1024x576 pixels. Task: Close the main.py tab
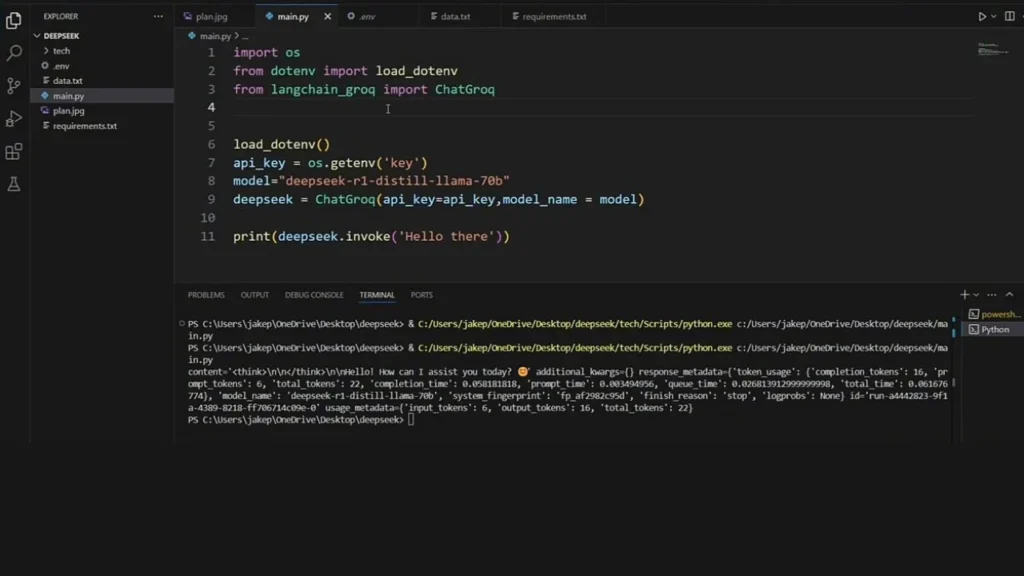pos(327,16)
